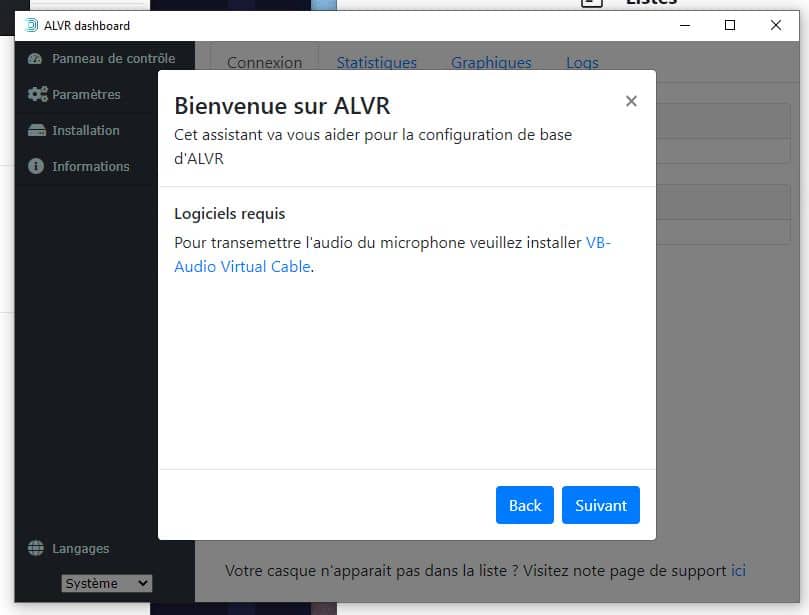
Task: Click the Panneau de contrôle dashboard gauge icon
Action: tap(35, 59)
